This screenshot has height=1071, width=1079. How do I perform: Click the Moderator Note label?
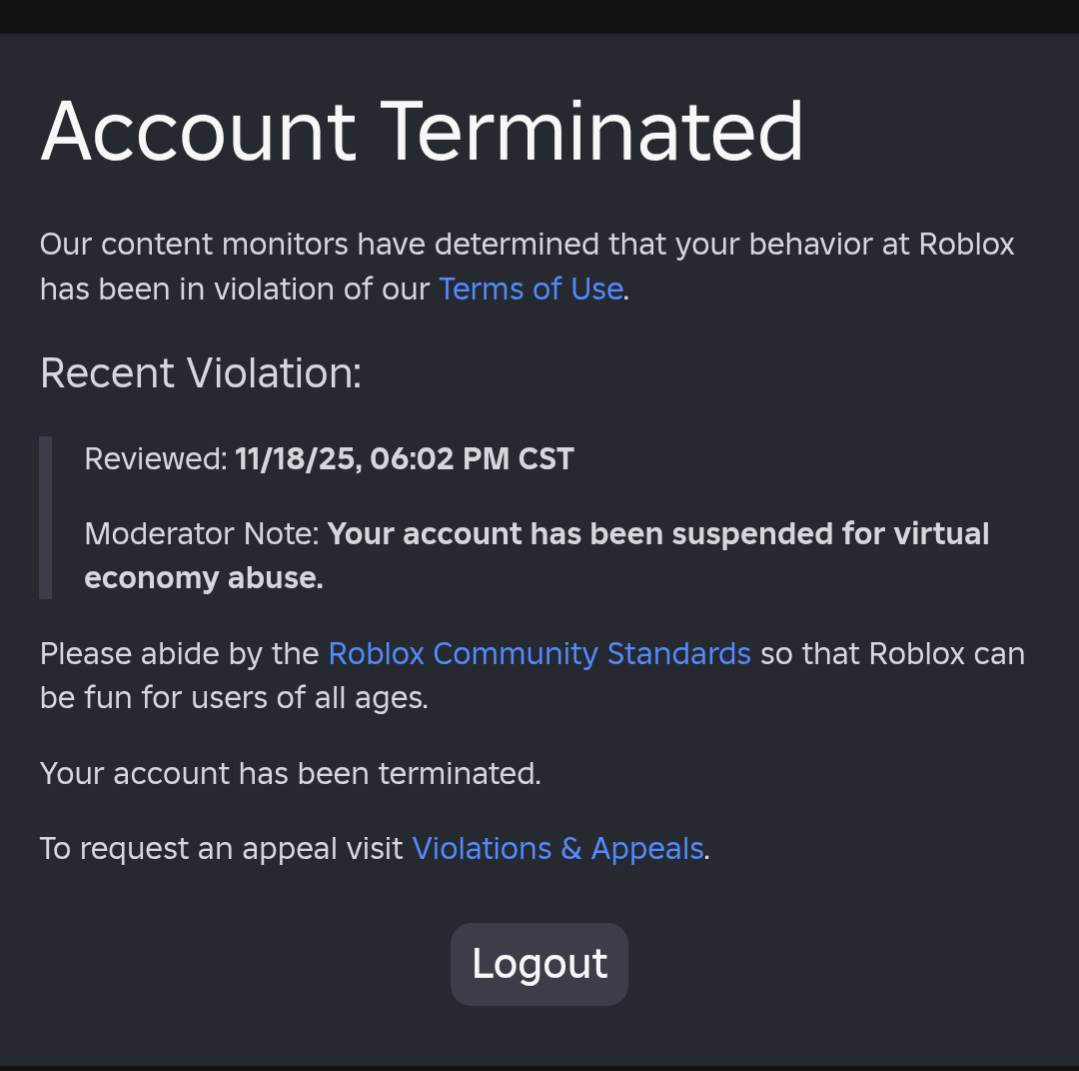[x=202, y=534]
